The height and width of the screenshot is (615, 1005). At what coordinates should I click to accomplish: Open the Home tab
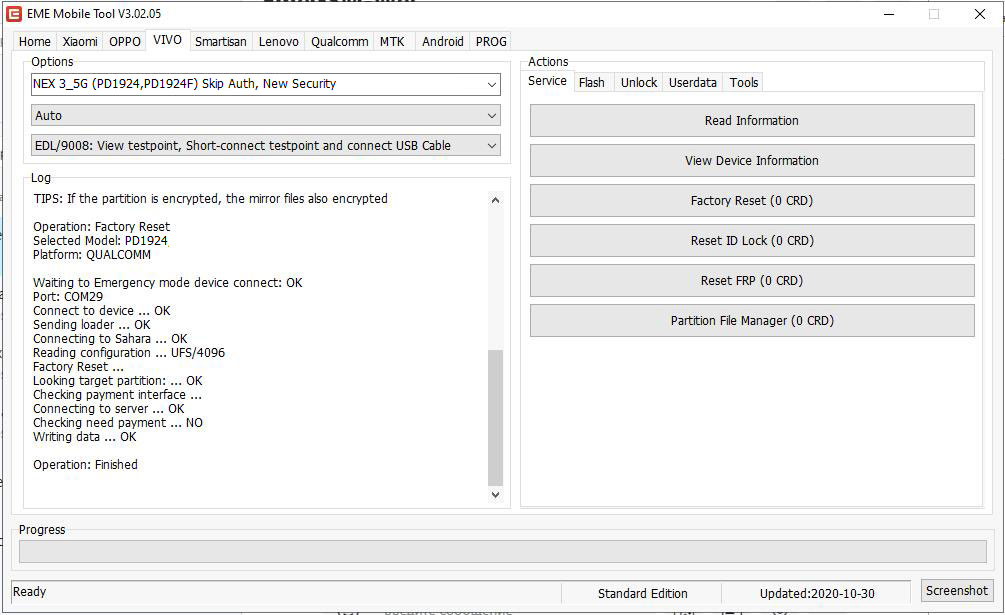(35, 42)
